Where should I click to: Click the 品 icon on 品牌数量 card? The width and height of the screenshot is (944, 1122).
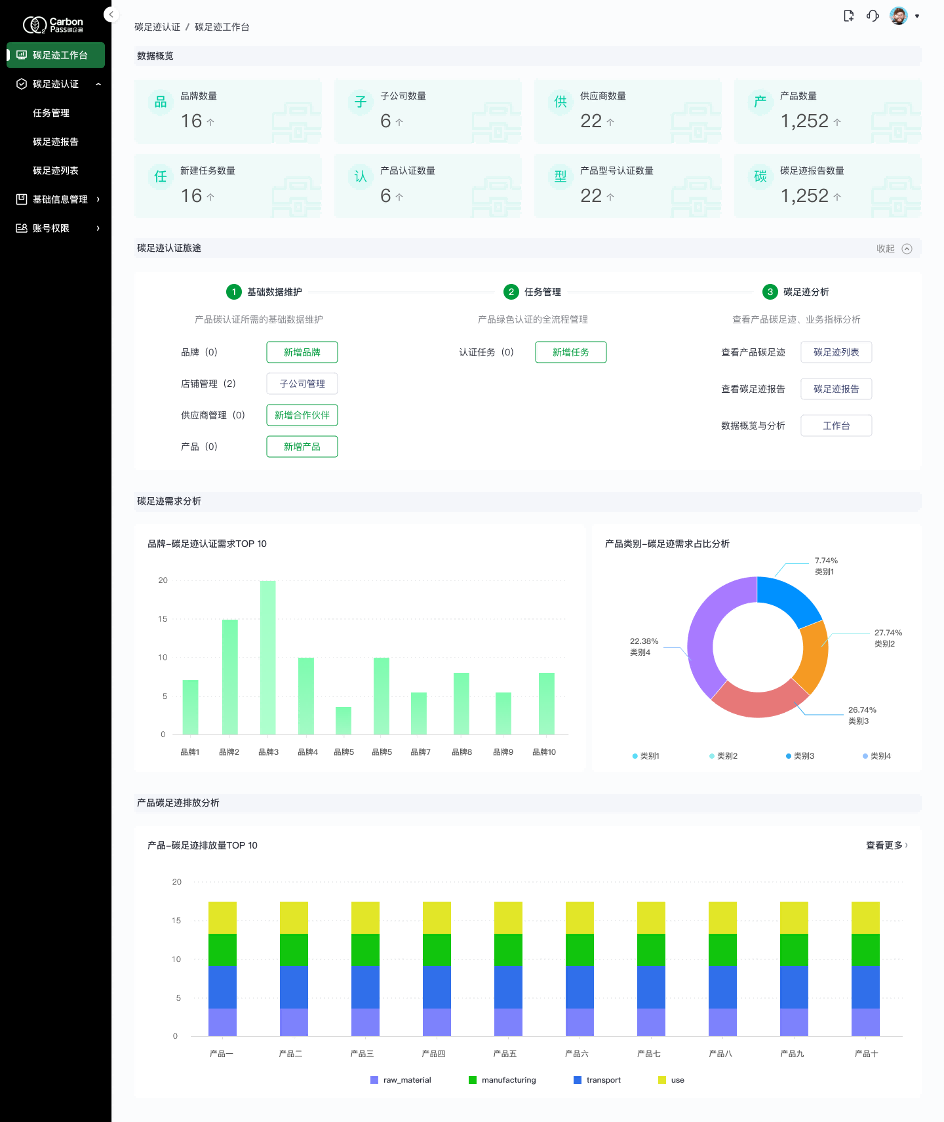tap(160, 102)
